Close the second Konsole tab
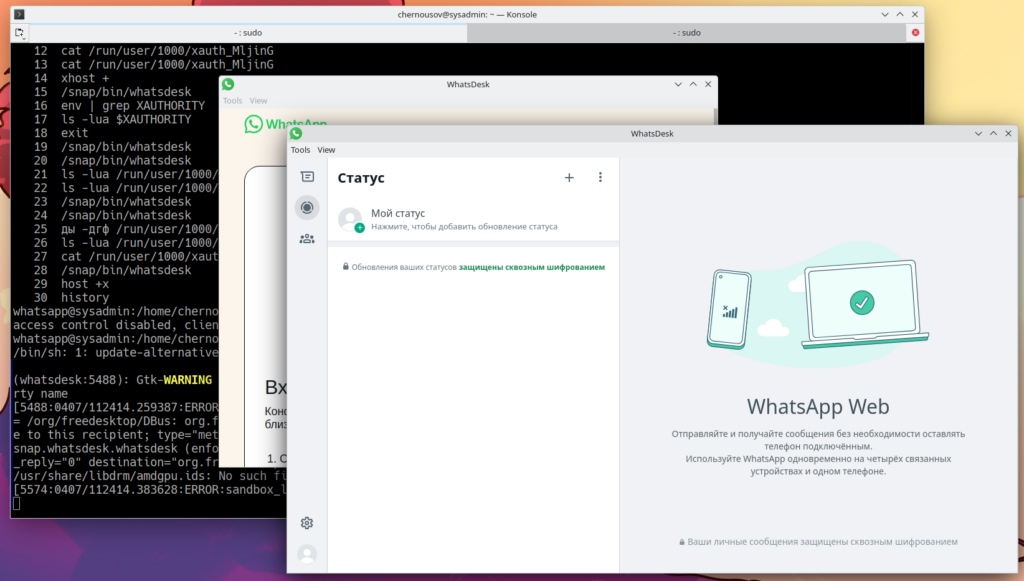The width and height of the screenshot is (1024, 581). click(915, 33)
